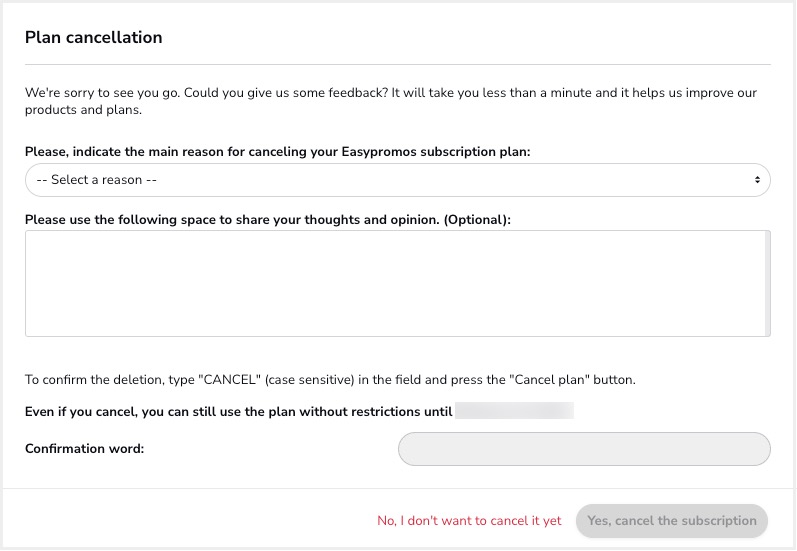Click the "Plan cancellation" heading
Viewport: 797px width, 551px height.
94,37
